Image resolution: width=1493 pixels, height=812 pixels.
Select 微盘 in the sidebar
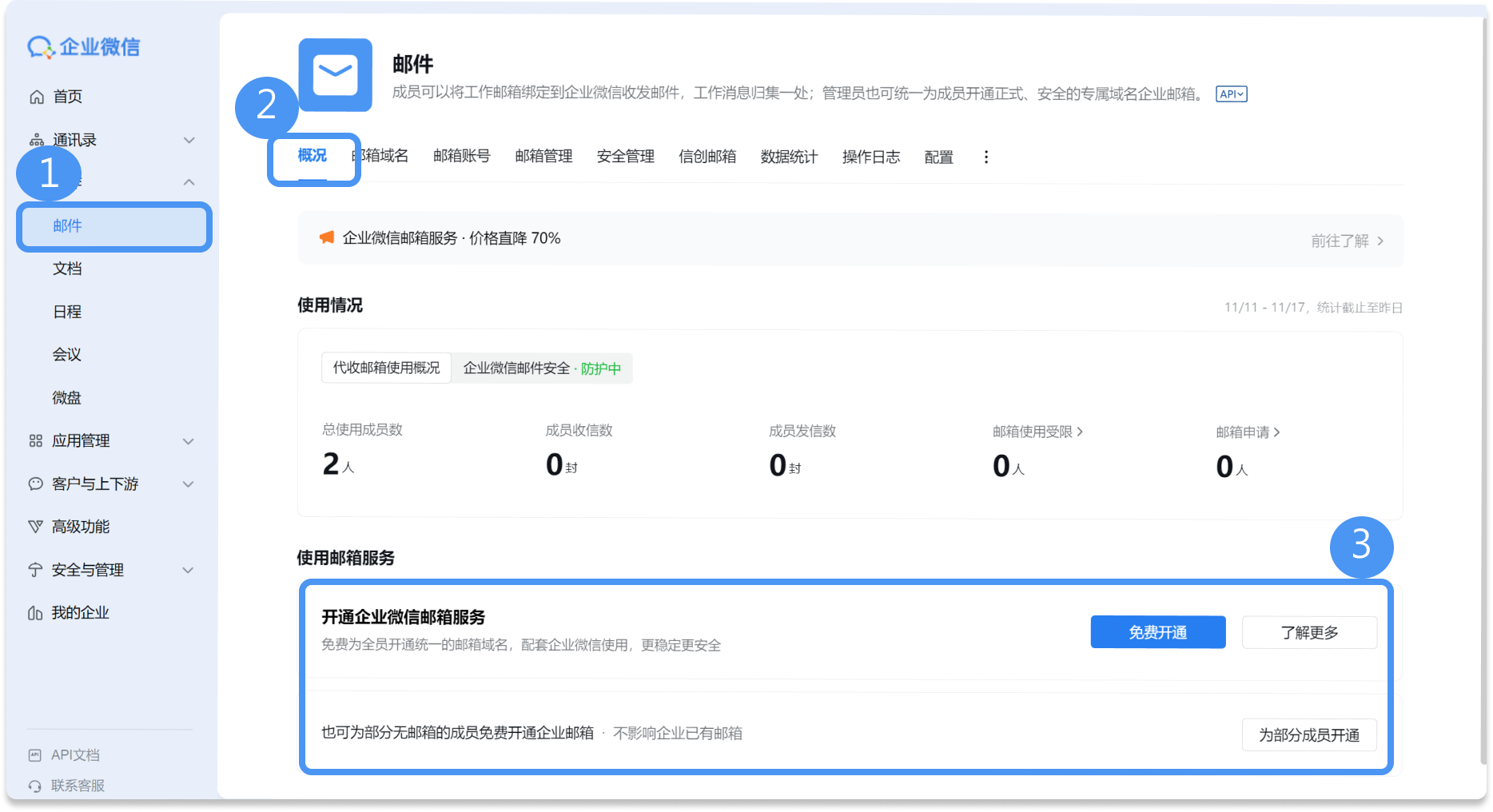click(x=67, y=398)
